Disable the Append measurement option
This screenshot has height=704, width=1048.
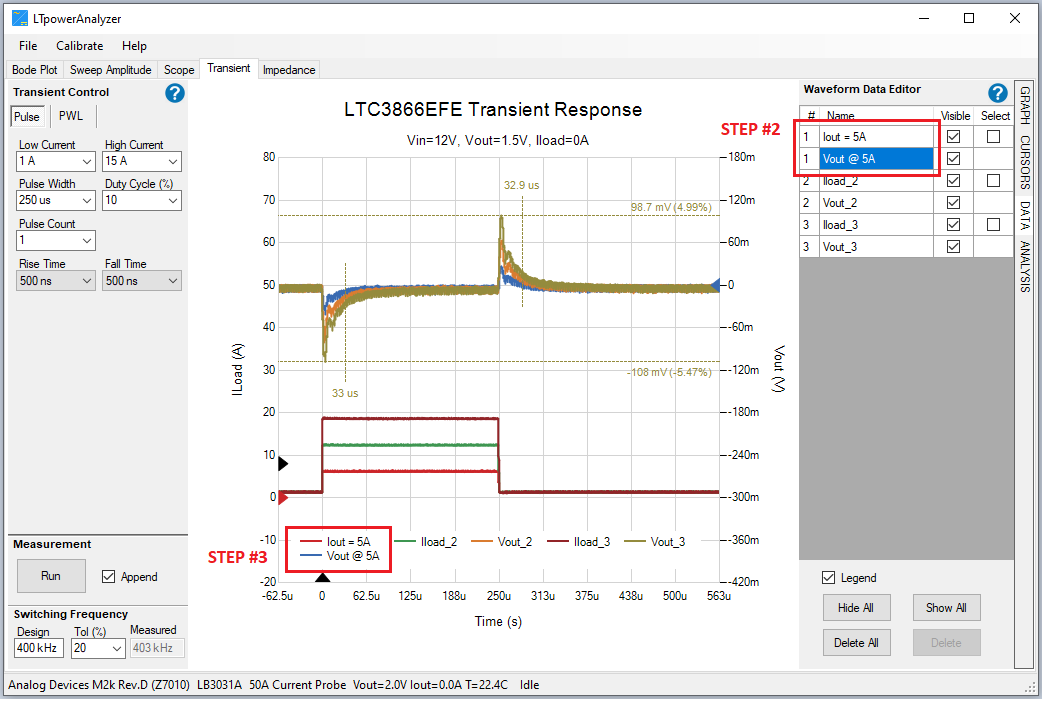(108, 576)
